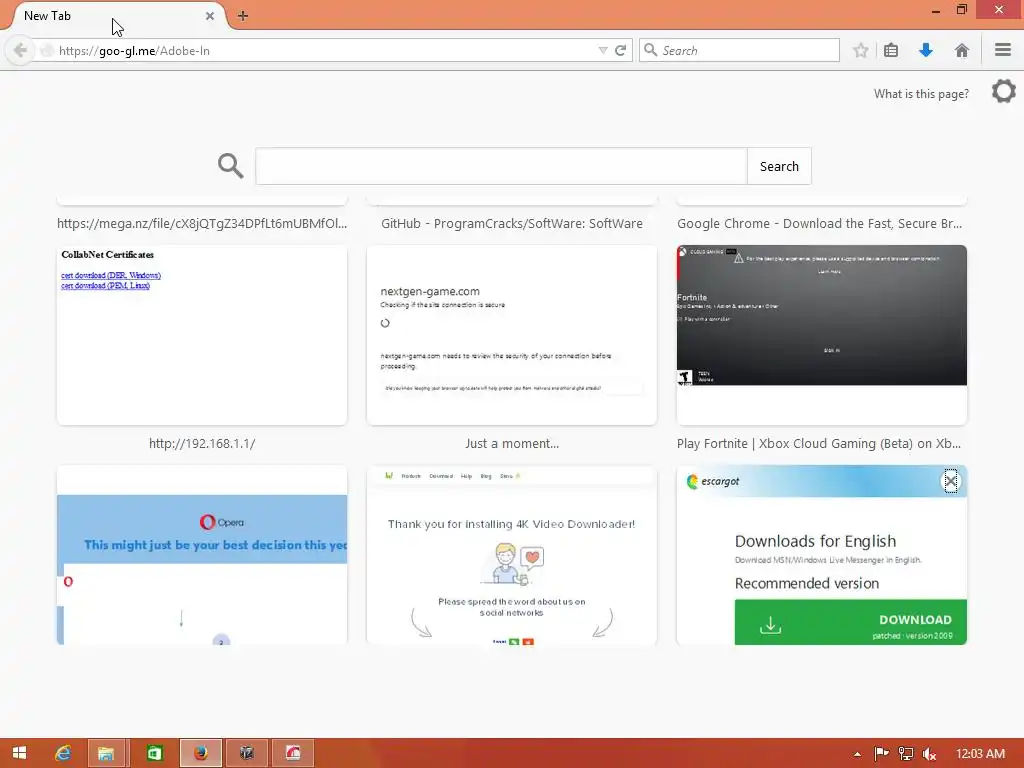Reload the page with the refresh icon

pos(620,50)
